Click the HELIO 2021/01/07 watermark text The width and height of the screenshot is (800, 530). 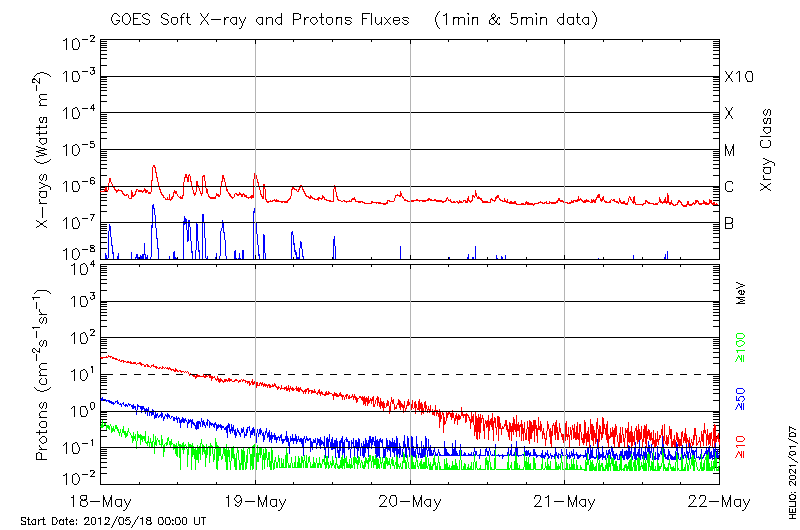(789, 468)
